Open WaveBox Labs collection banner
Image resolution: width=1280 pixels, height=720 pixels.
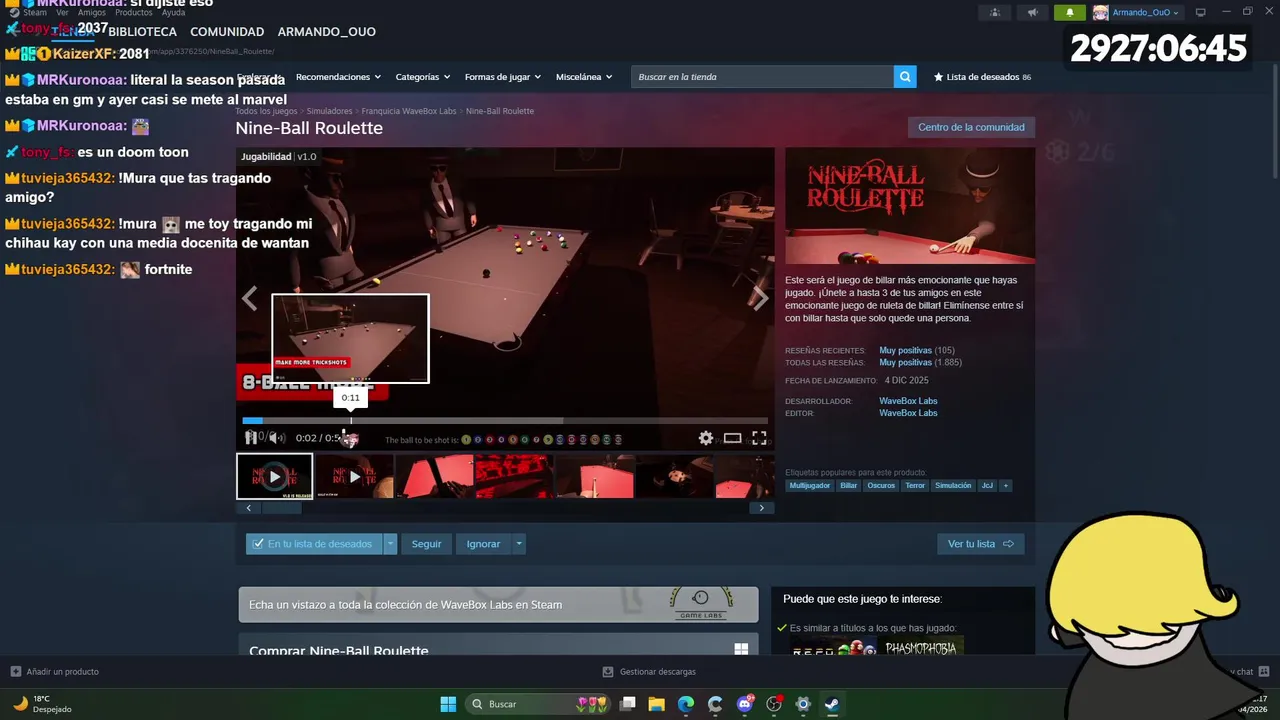498,604
